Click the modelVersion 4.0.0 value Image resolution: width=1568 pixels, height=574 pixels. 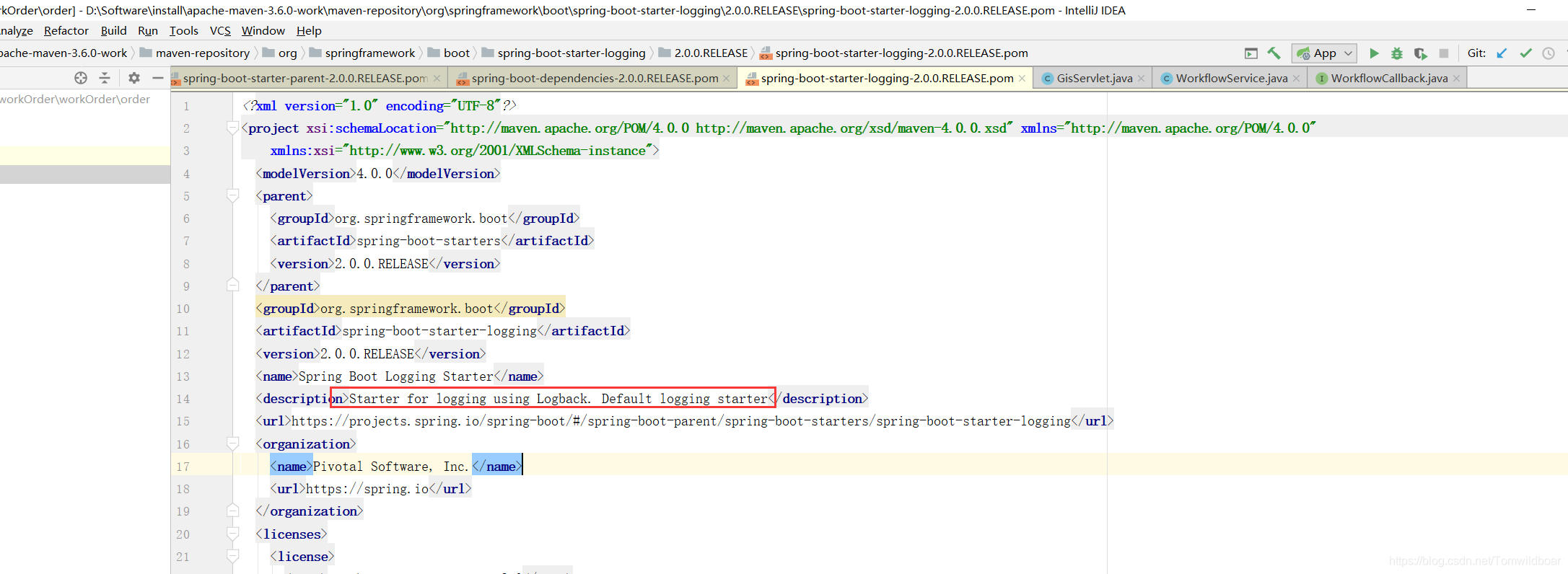click(375, 174)
